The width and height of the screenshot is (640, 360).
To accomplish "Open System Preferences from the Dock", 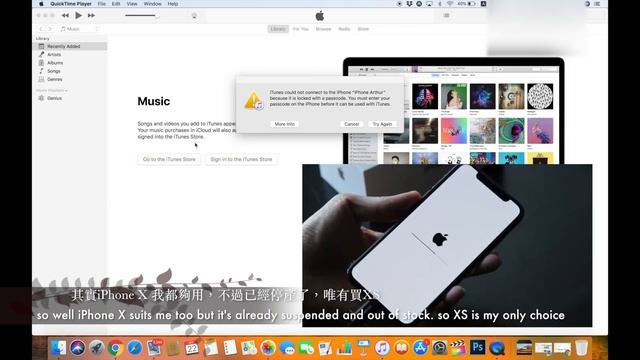I will click(x=440, y=348).
